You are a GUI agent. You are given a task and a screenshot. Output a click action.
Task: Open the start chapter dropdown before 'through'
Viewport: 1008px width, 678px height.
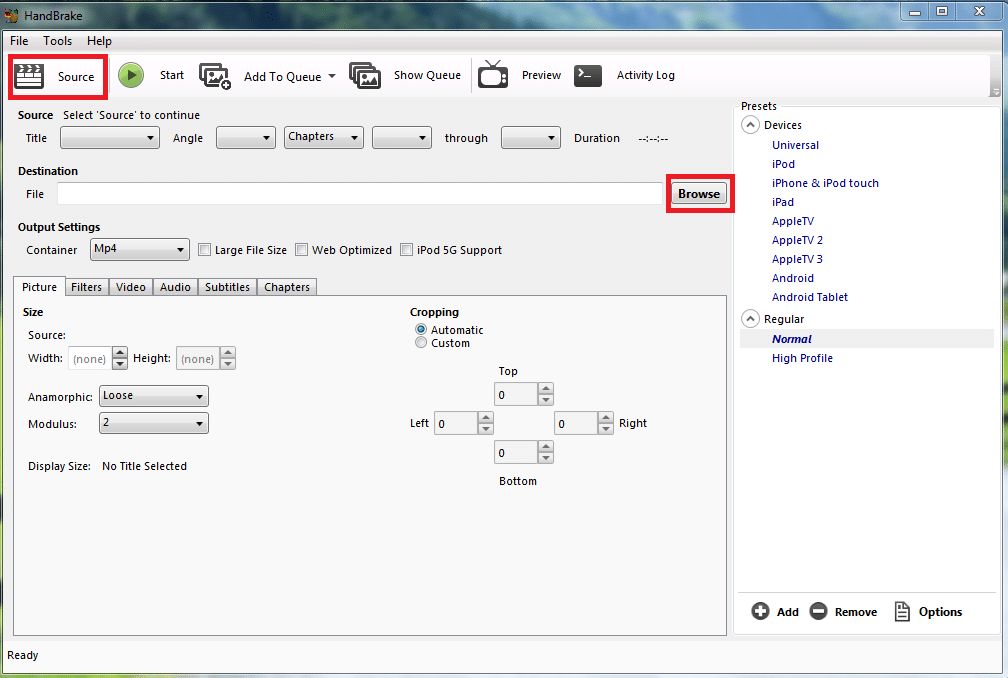(402, 138)
